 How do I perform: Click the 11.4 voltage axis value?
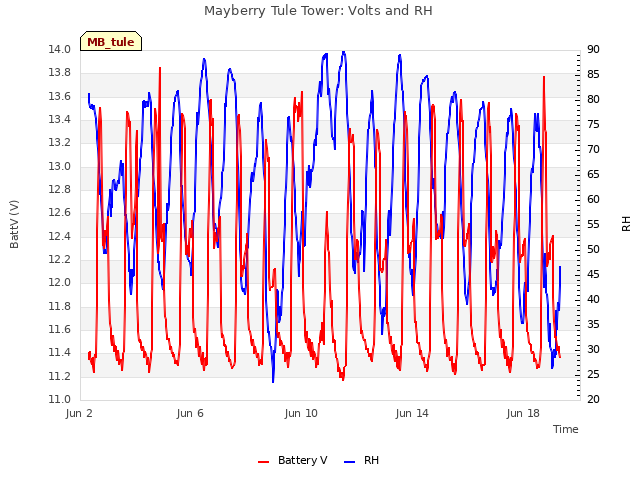(60, 353)
